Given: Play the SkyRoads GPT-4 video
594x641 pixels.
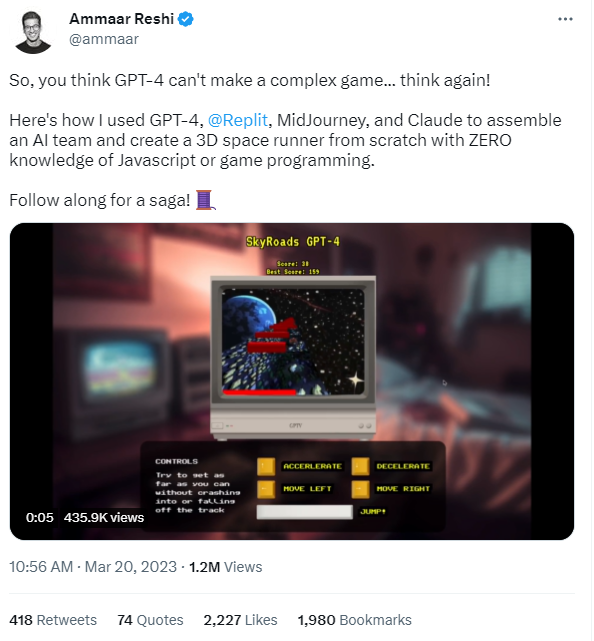Looking at the screenshot, I should point(292,381).
